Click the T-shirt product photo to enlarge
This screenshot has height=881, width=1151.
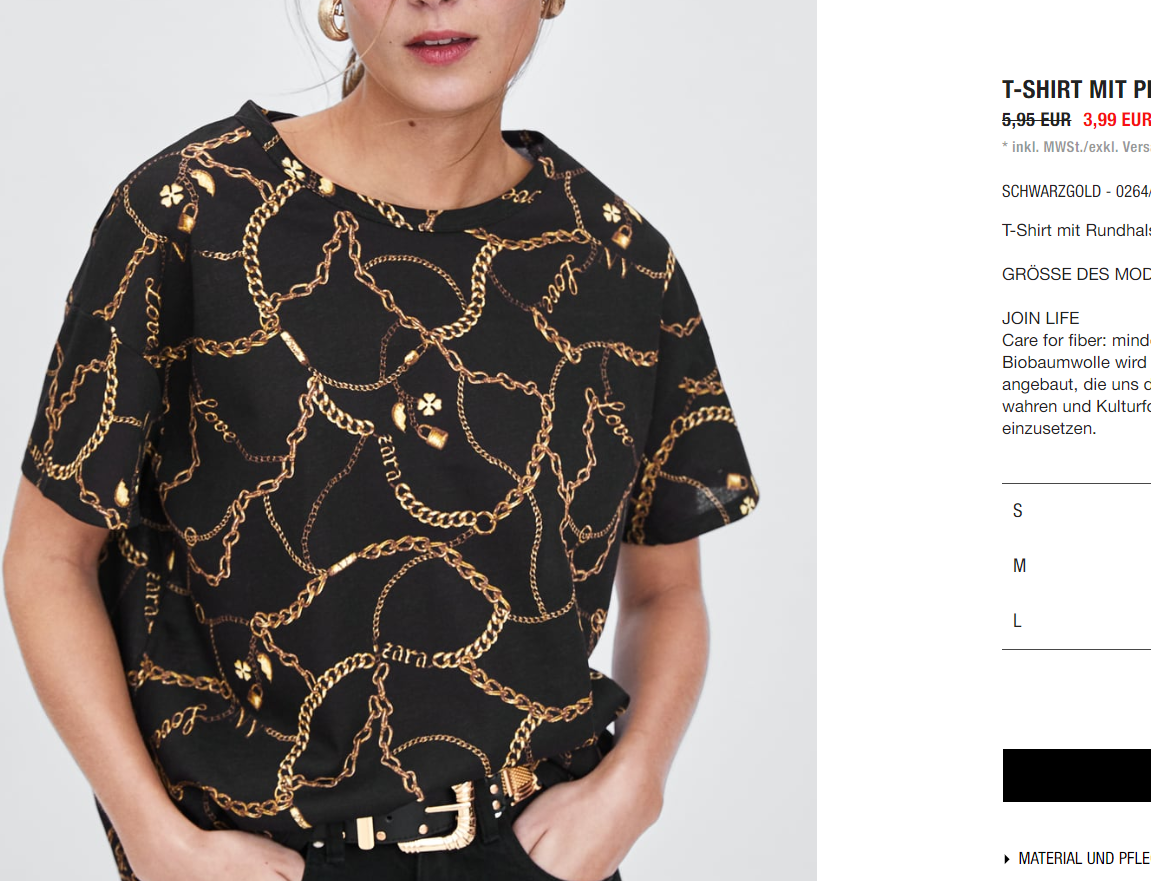tap(408, 440)
